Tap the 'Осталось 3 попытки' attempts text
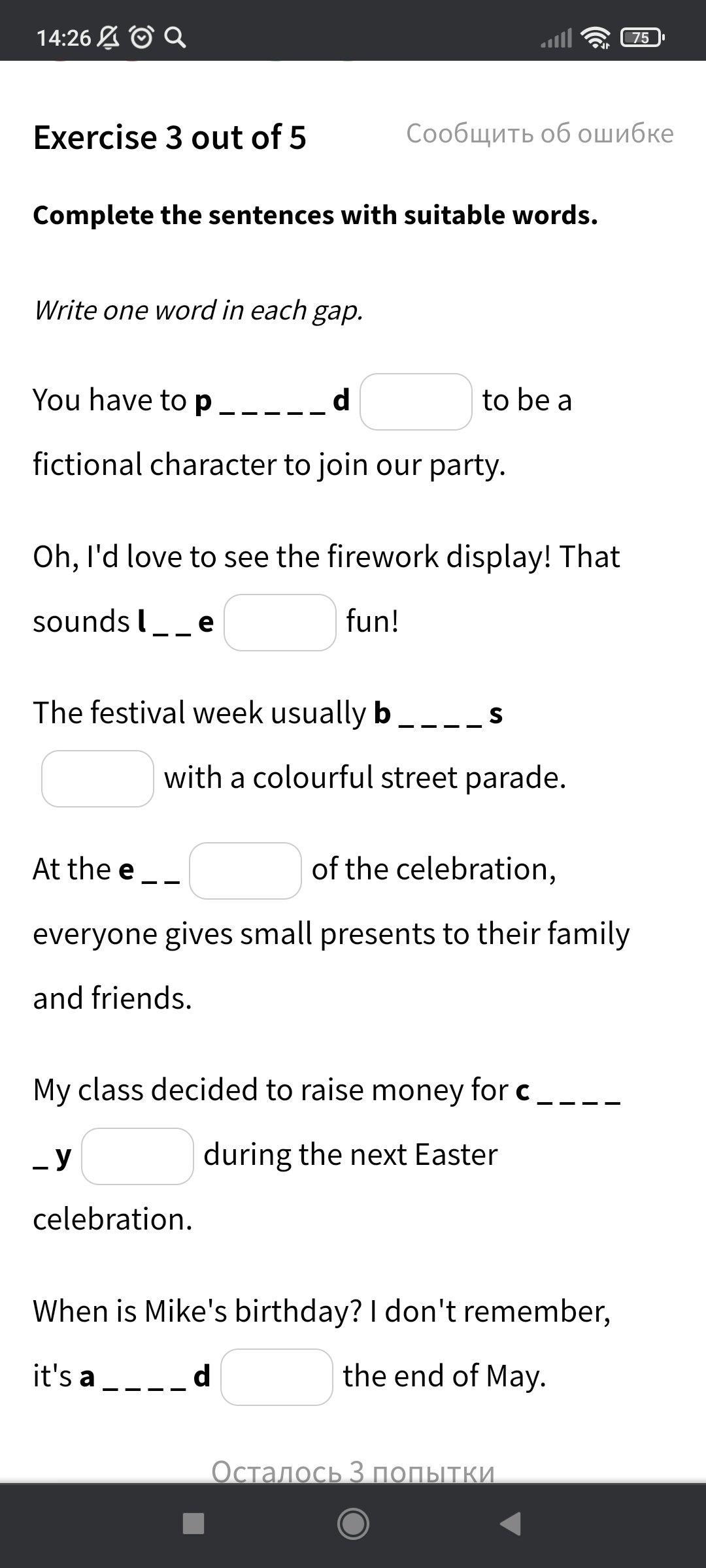 (353, 1471)
